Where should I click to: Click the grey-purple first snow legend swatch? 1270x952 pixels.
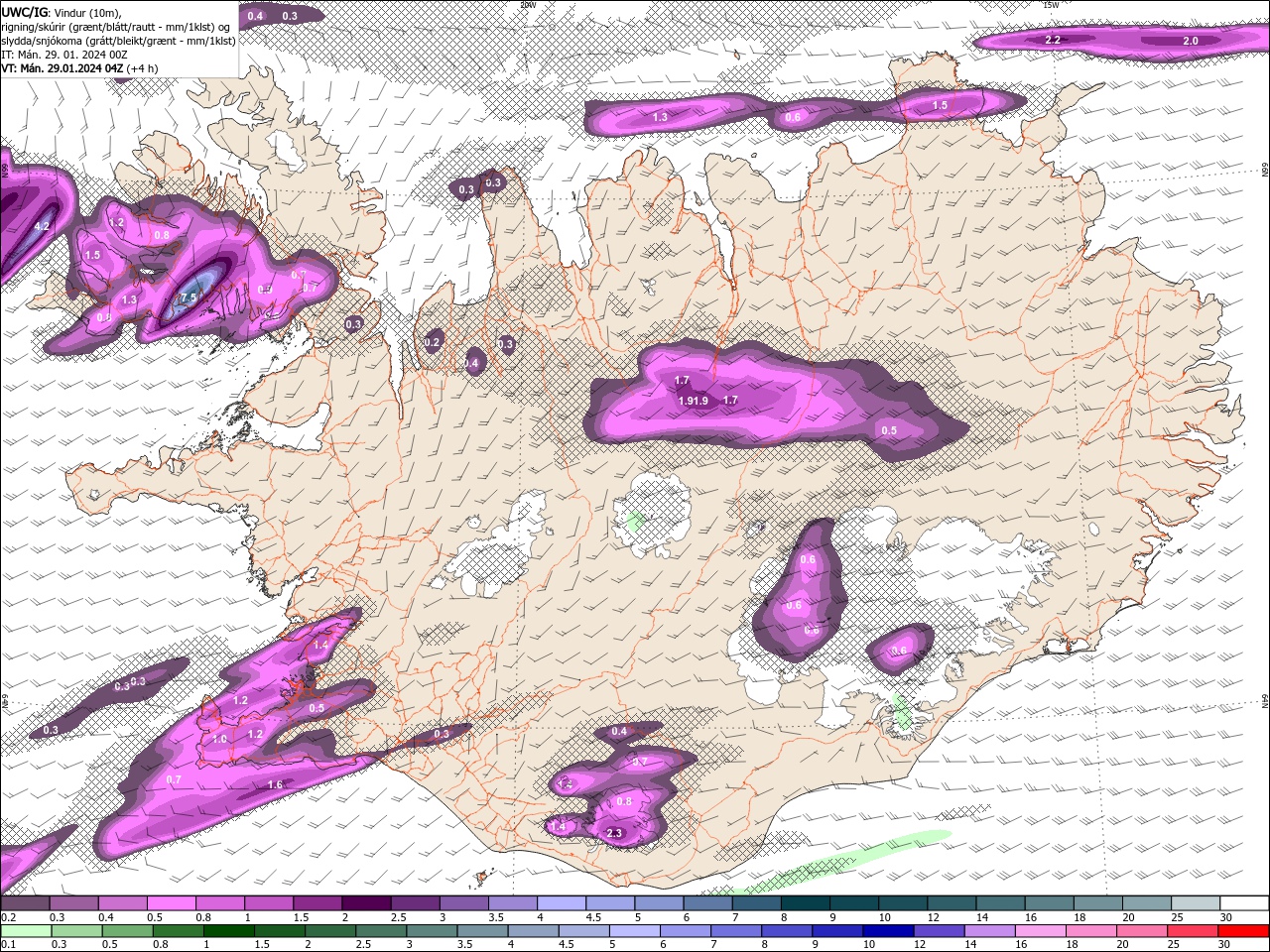[25, 903]
